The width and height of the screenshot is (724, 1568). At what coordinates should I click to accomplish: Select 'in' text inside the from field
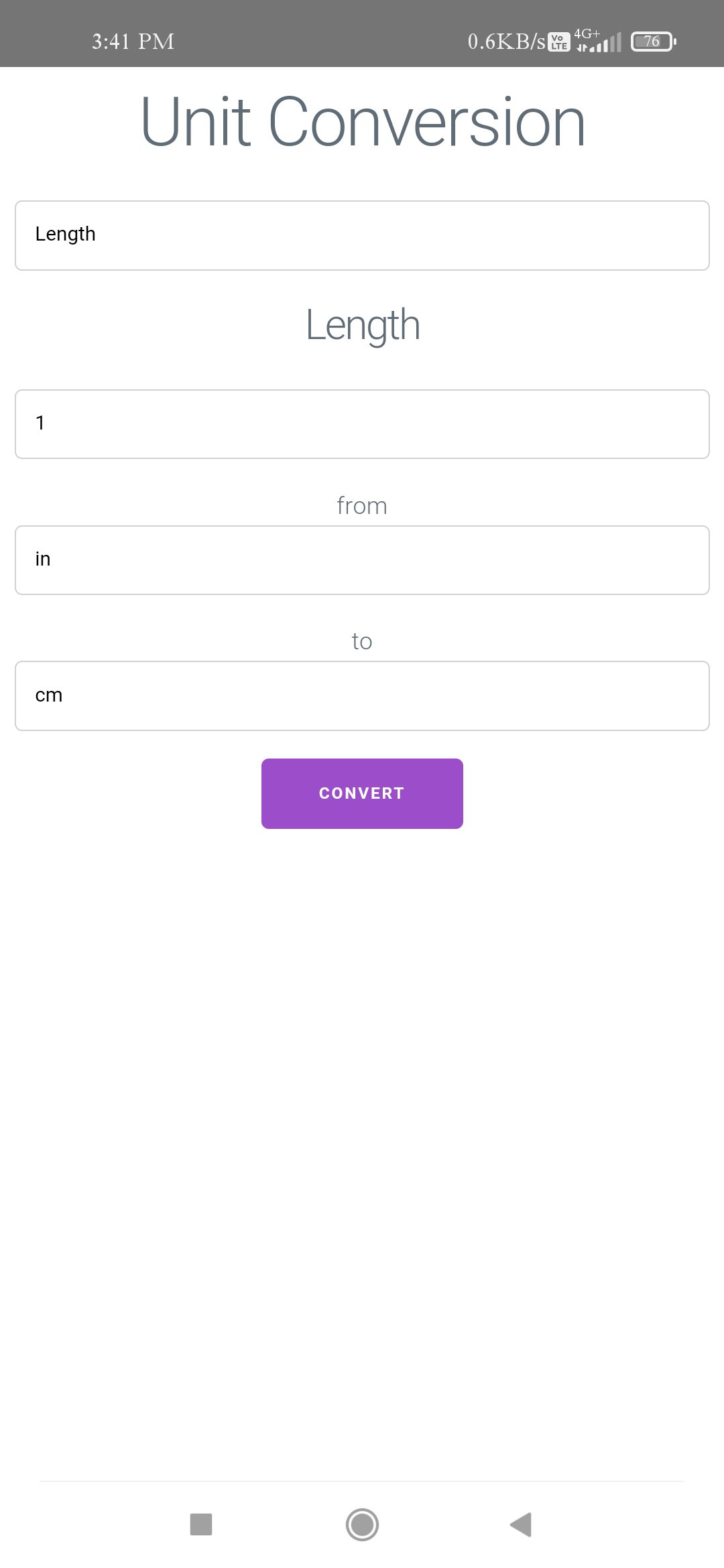42,558
